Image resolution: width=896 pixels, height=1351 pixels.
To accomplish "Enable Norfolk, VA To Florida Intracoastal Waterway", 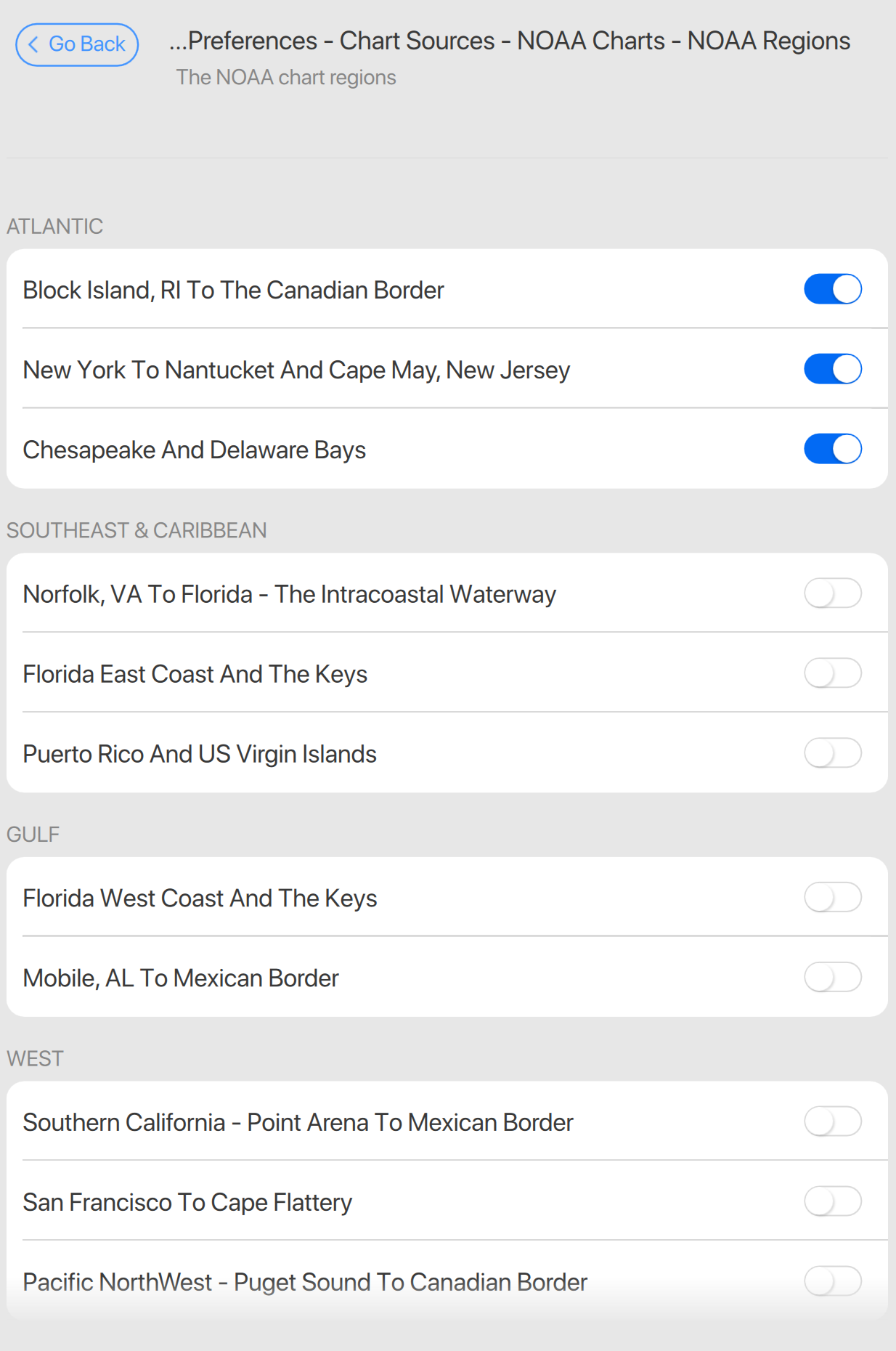I will 832,593.
